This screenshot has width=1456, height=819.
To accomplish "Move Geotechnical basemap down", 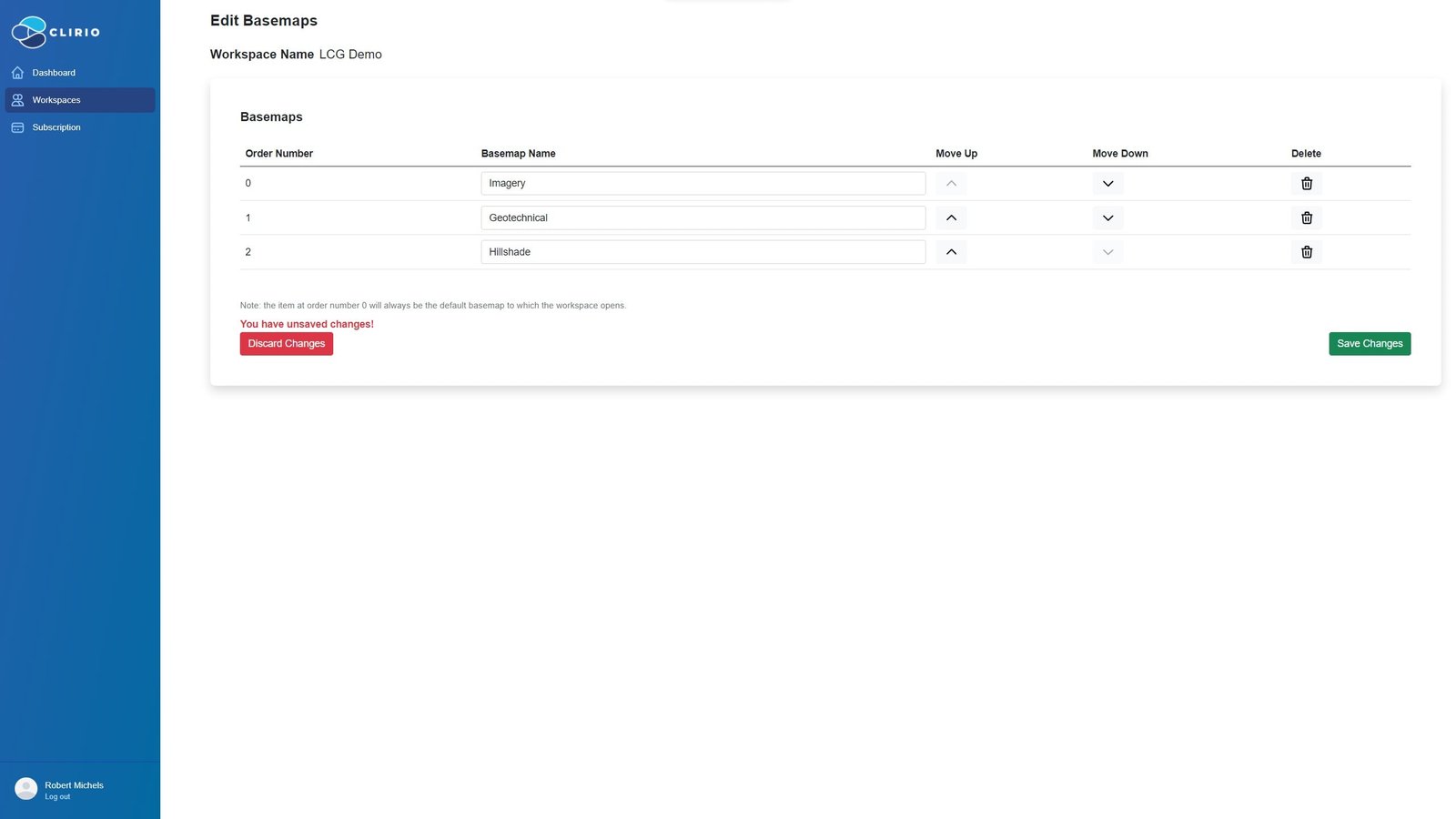I will coord(1107,217).
